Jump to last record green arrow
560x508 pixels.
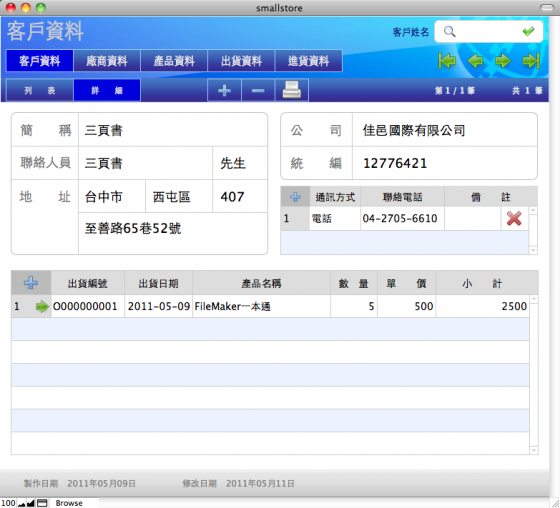click(x=531, y=61)
